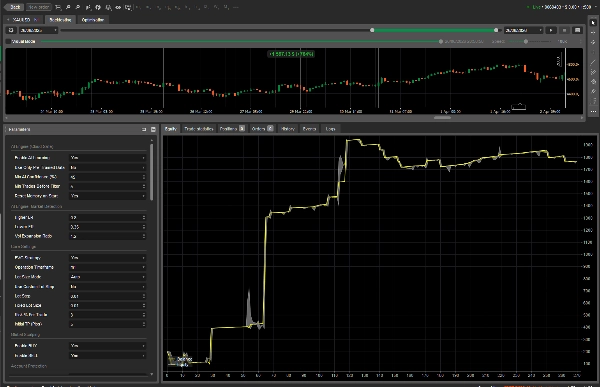Start backtest with the play button
The width and height of the screenshot is (600, 387).
tap(551, 30)
